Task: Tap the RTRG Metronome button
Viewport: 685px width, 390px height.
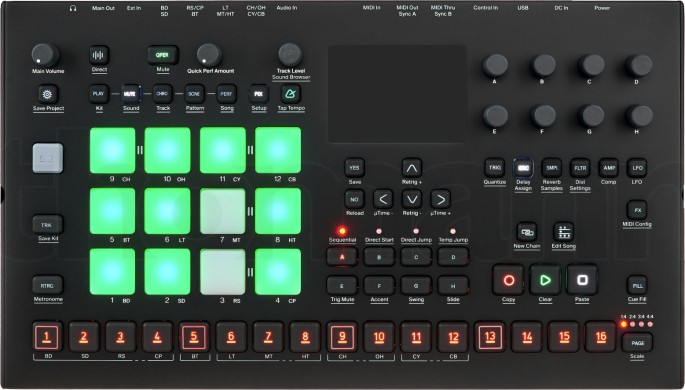Action: 48,286
